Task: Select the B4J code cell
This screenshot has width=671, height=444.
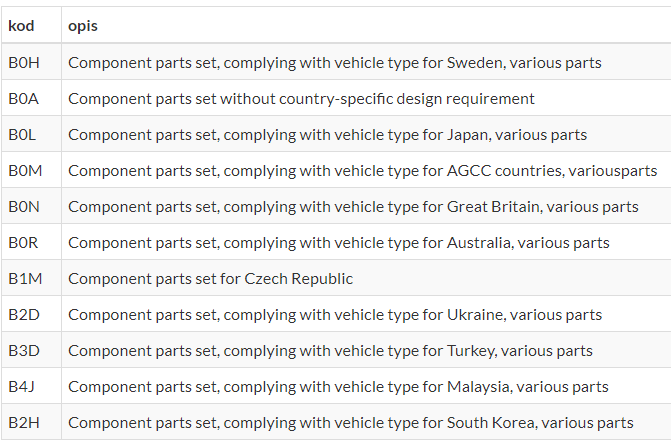Action: click(22, 386)
